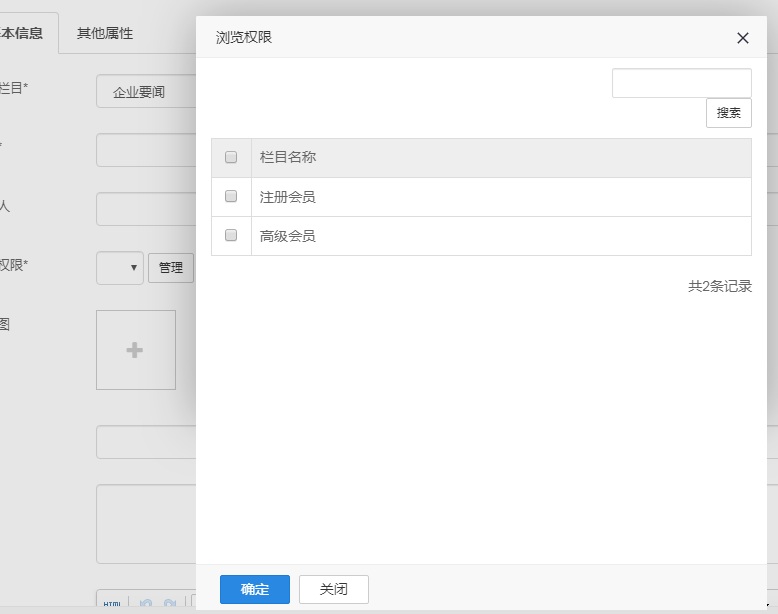Click the search input field in dialog
This screenshot has width=778, height=614.
coord(681,83)
